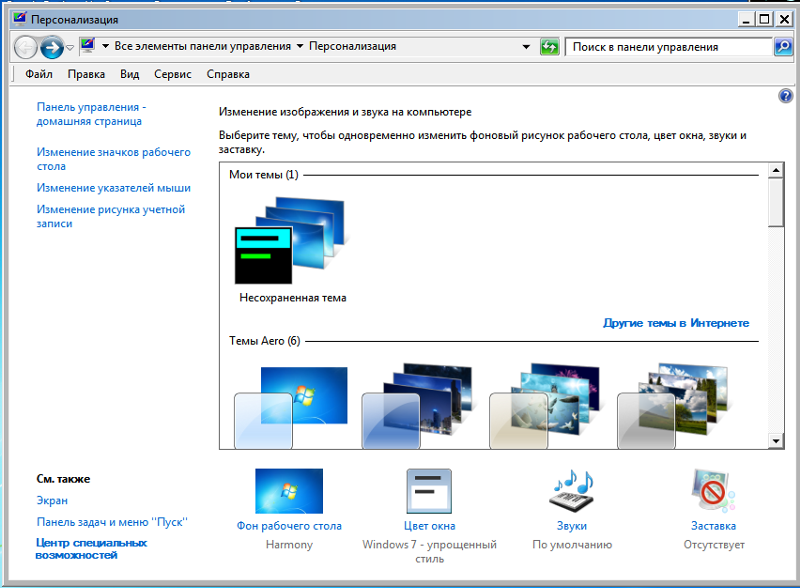Screen dimensions: 800x588
Task: Click the search magnifier icon
Action: tap(783, 47)
